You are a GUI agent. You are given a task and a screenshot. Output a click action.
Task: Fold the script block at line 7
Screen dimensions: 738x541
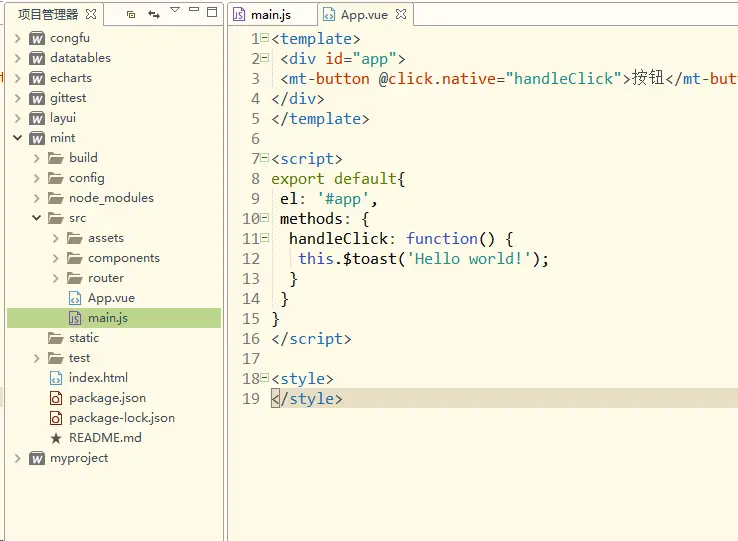pos(265,158)
